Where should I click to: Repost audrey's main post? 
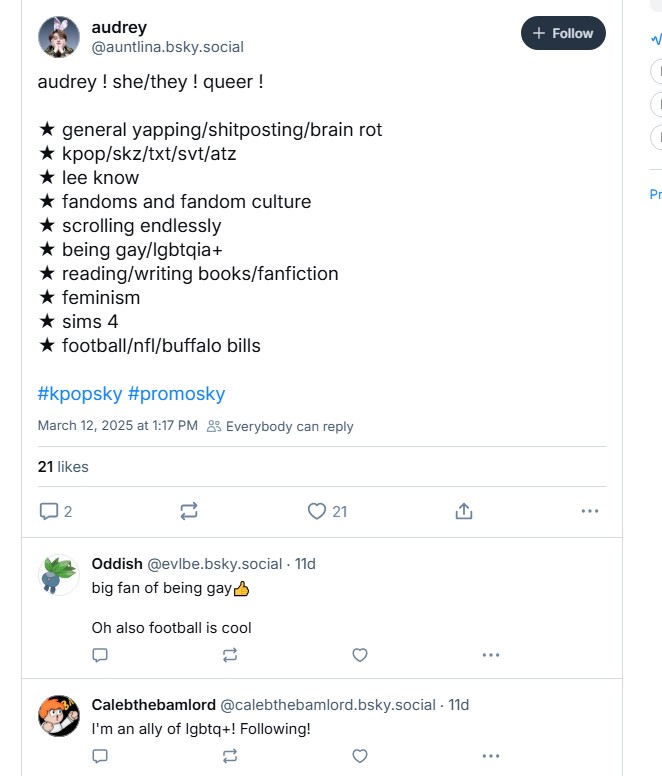click(x=189, y=511)
